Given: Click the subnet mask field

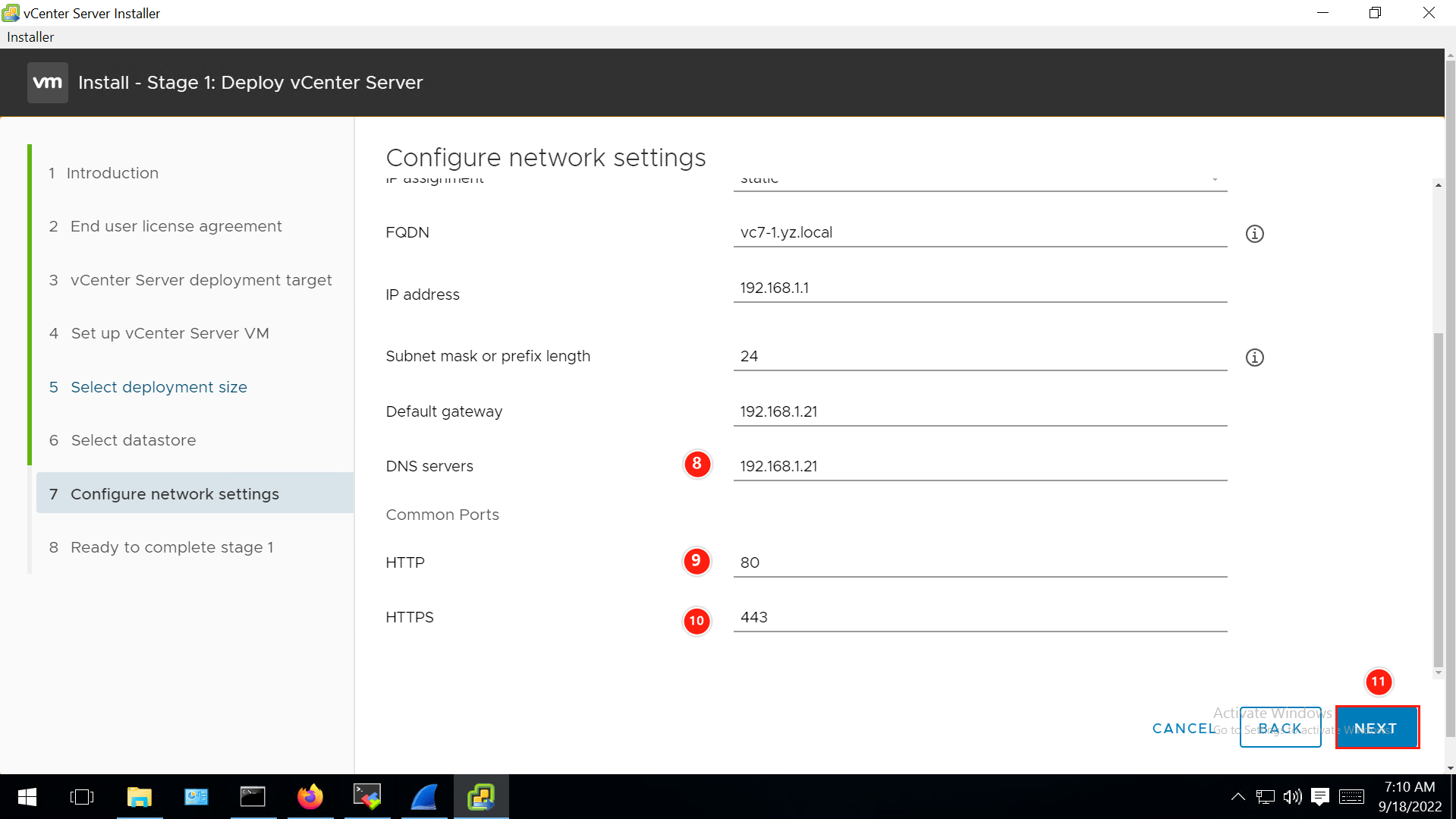Looking at the screenshot, I should [x=980, y=357].
